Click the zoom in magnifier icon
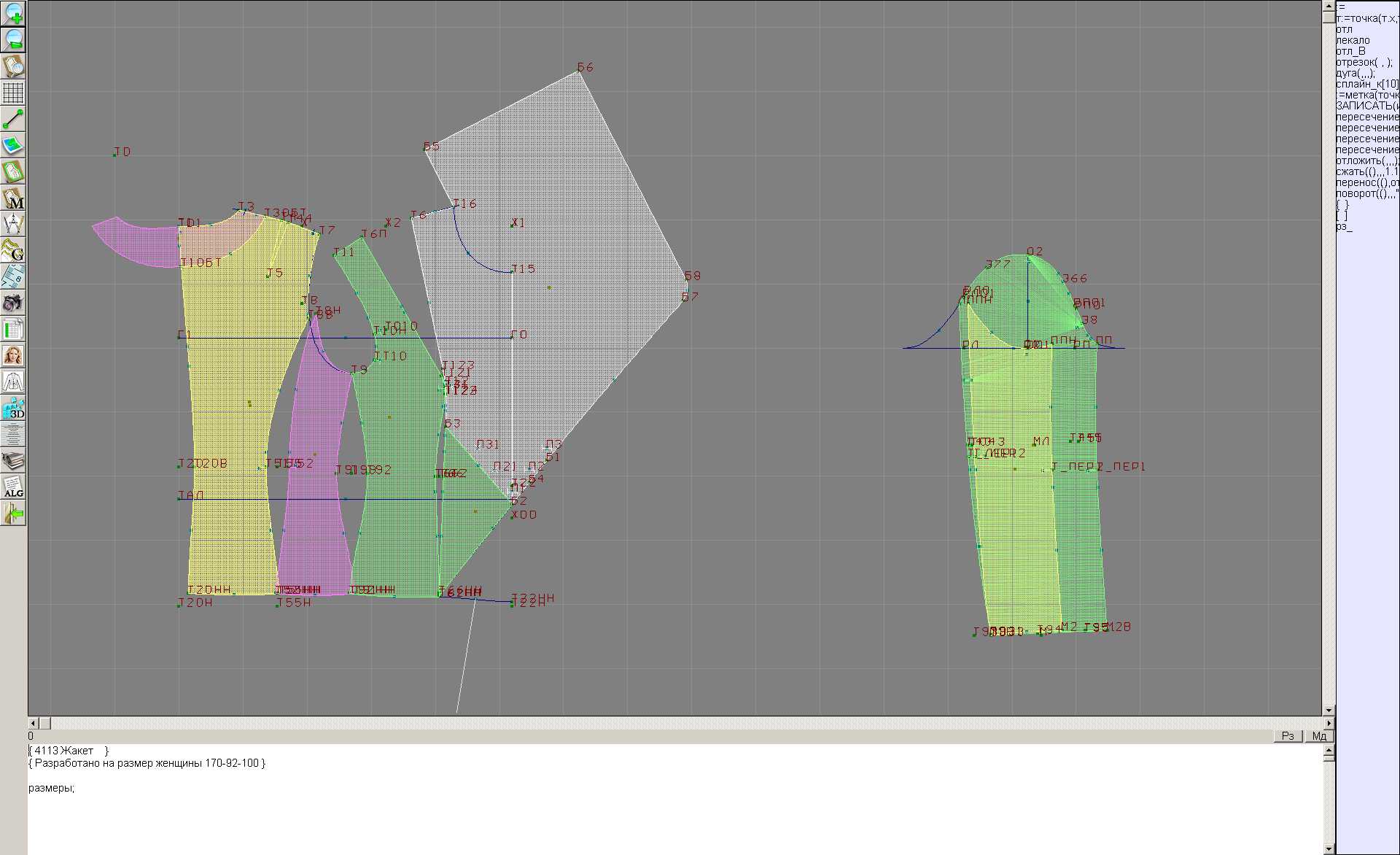The height and width of the screenshot is (855, 1400). (x=13, y=13)
